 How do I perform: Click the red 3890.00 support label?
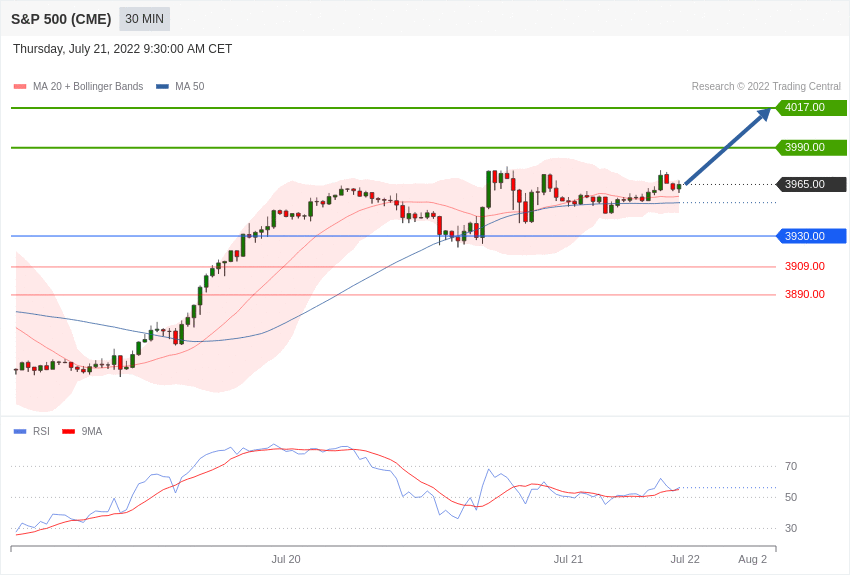point(804,295)
